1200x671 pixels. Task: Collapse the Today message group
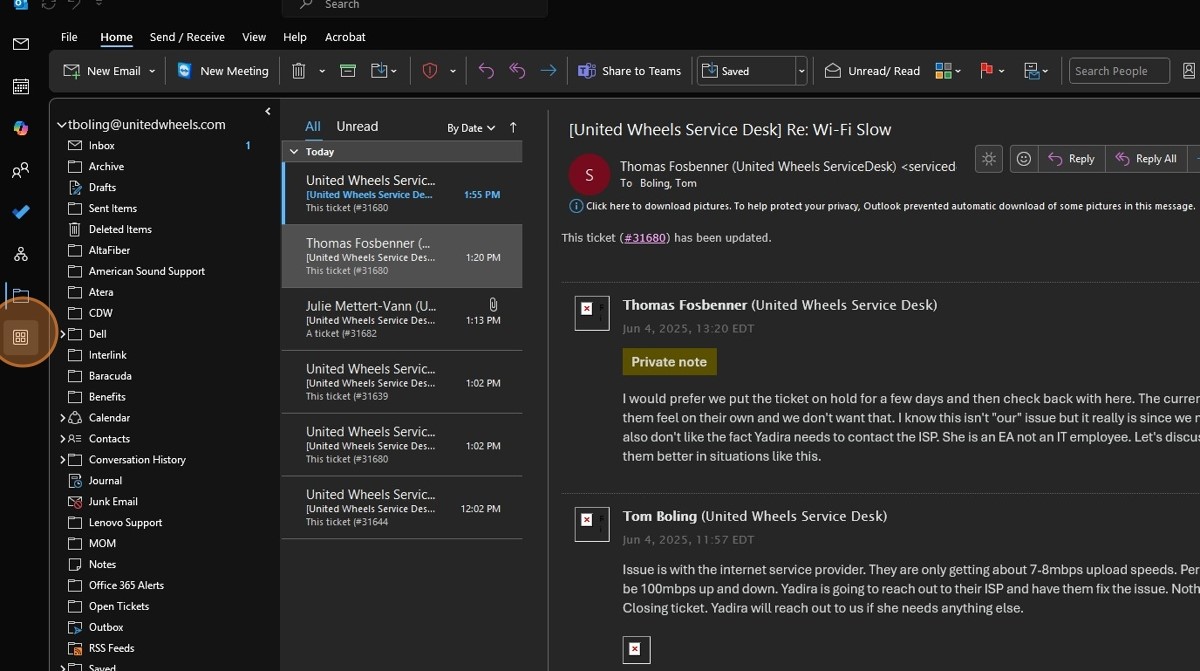[293, 152]
